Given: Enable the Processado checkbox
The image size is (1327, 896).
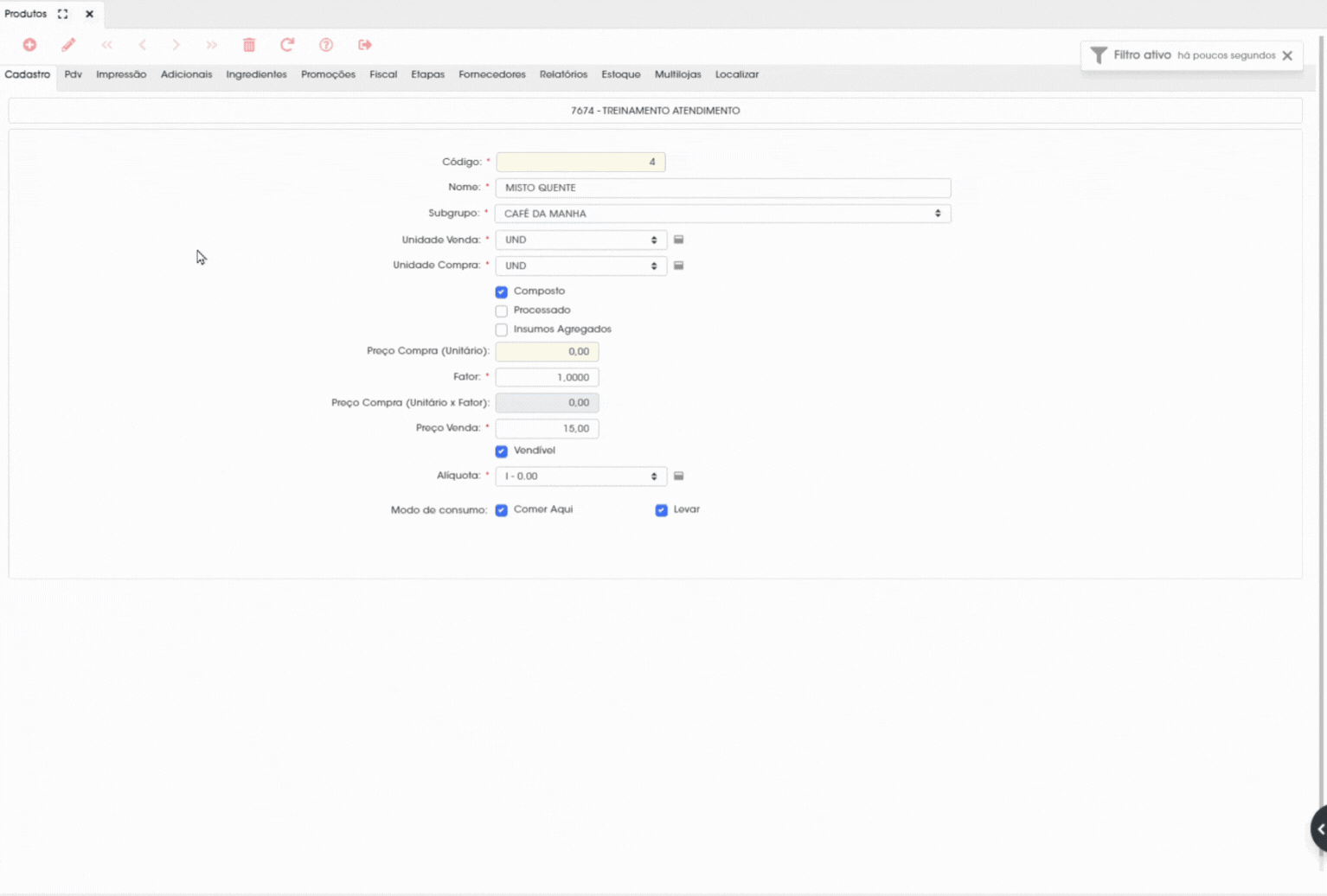Looking at the screenshot, I should [502, 311].
